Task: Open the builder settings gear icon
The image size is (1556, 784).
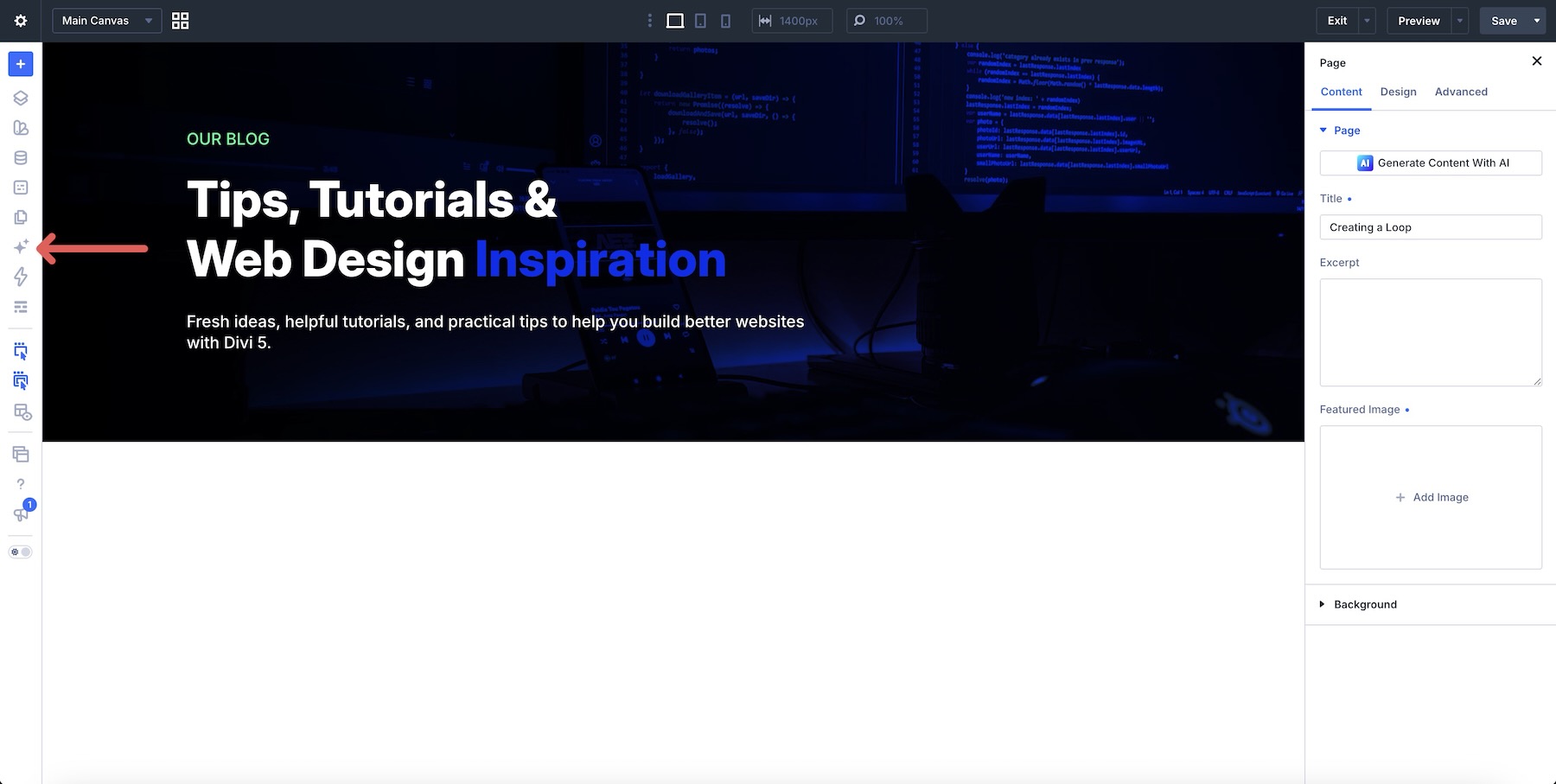Action: coord(21,21)
